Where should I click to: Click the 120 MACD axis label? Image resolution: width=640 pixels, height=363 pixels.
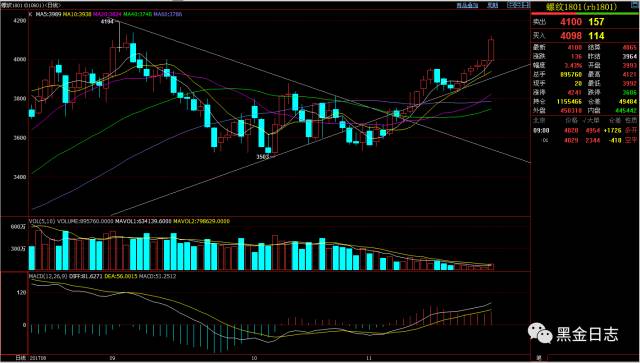click(x=22, y=293)
